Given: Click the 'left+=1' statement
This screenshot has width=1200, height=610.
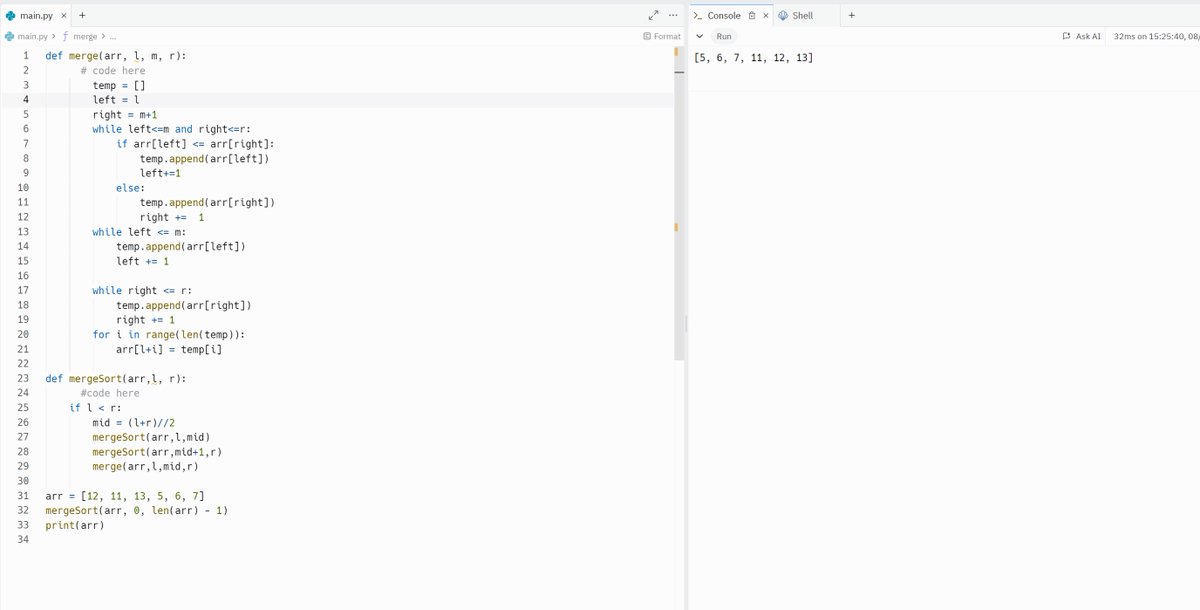Looking at the screenshot, I should 160,173.
